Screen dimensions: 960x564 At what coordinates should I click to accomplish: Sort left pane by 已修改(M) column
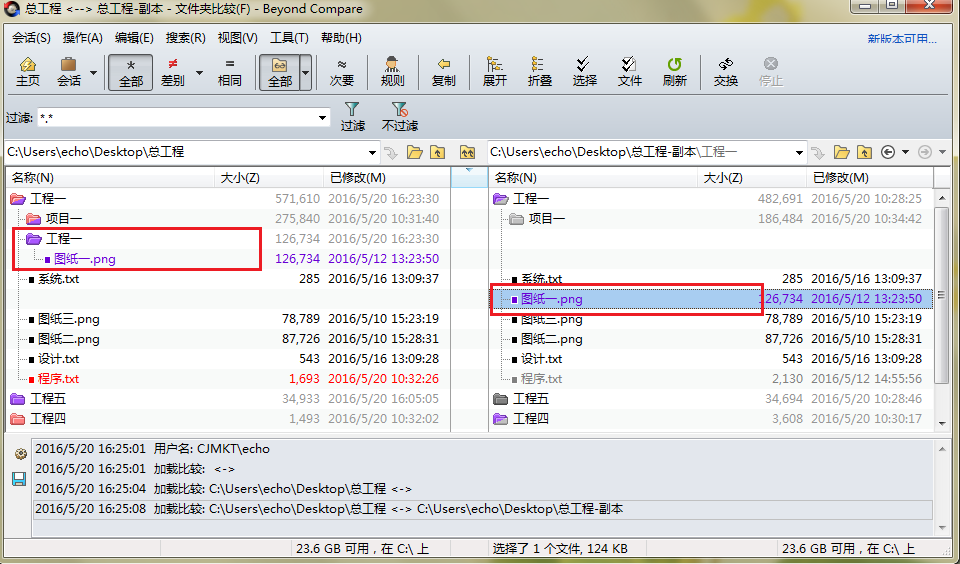click(386, 178)
